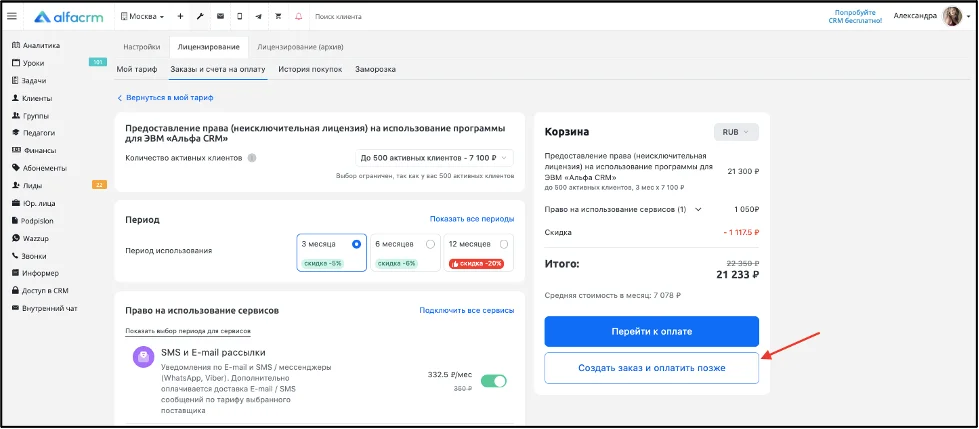
Task: Click Перейти к оплате button
Action: click(x=651, y=332)
